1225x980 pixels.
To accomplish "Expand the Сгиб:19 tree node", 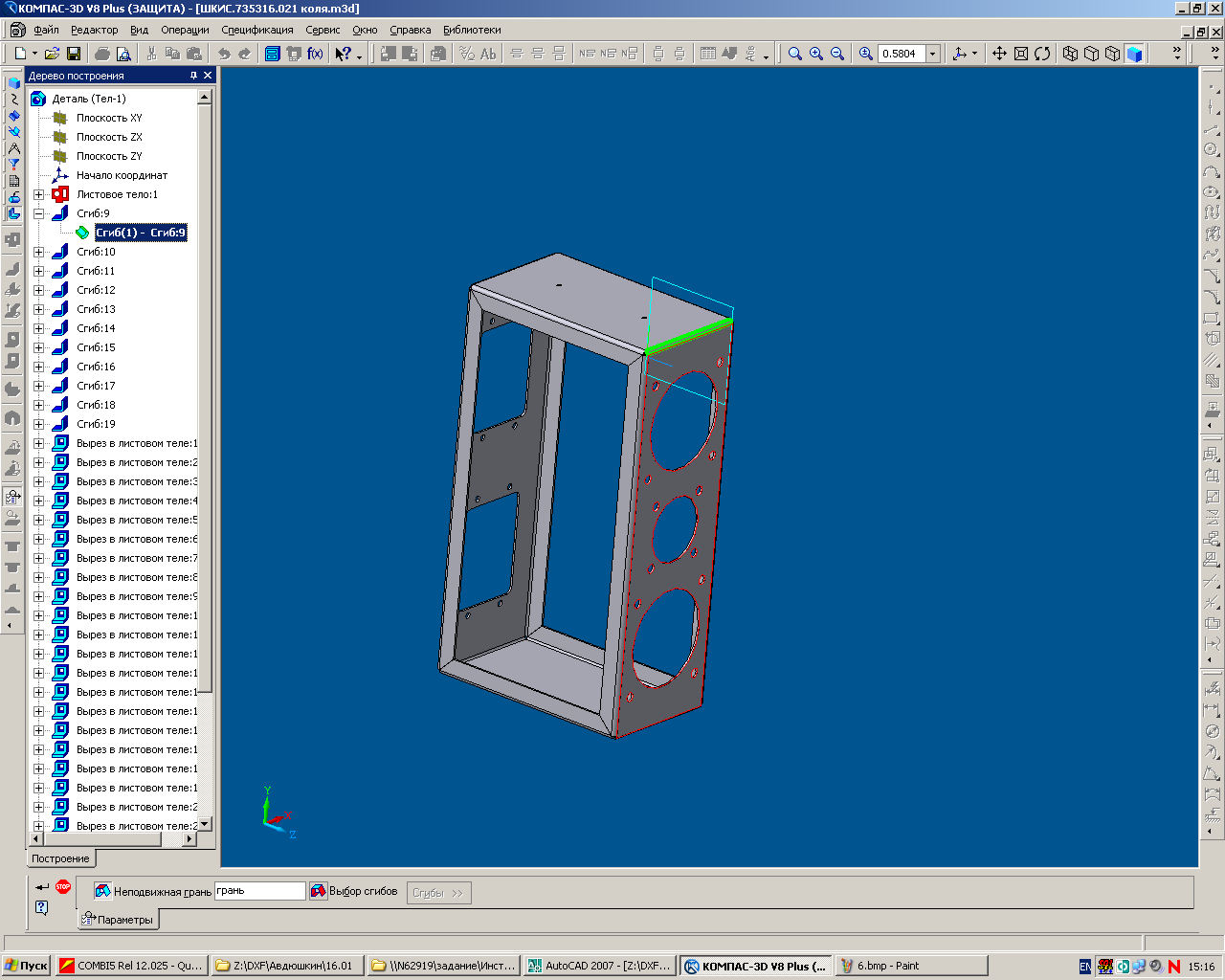I will (39, 424).
